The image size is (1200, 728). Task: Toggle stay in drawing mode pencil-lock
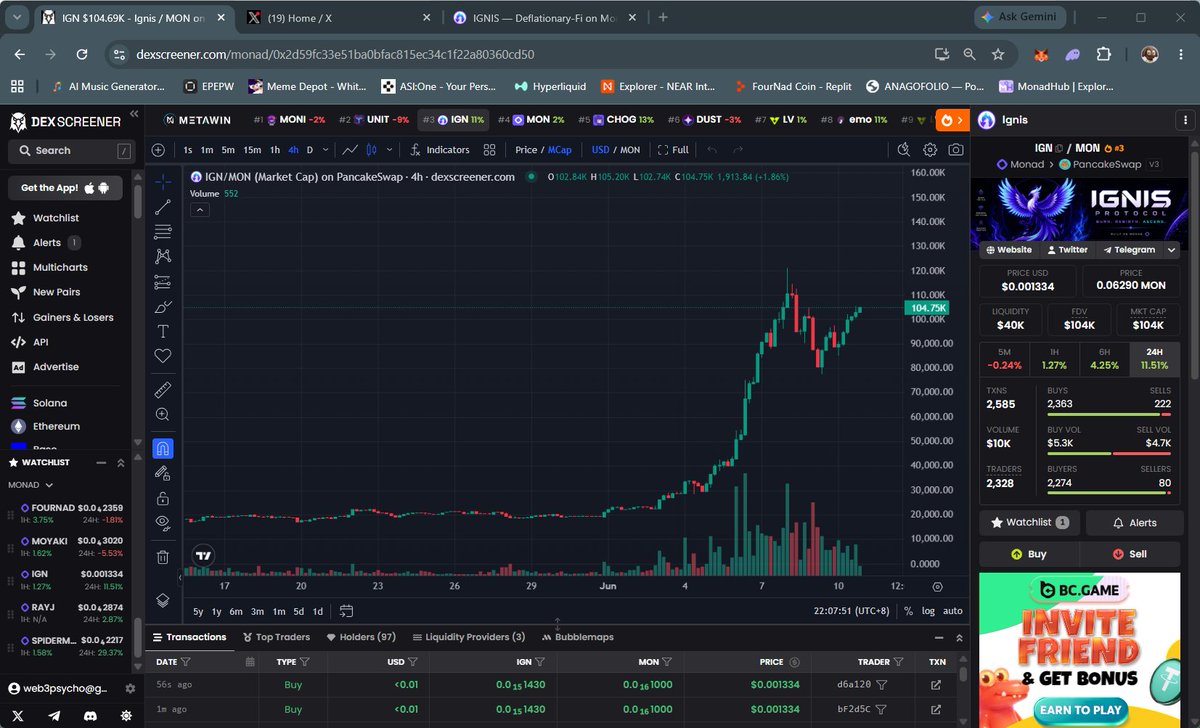[x=163, y=473]
